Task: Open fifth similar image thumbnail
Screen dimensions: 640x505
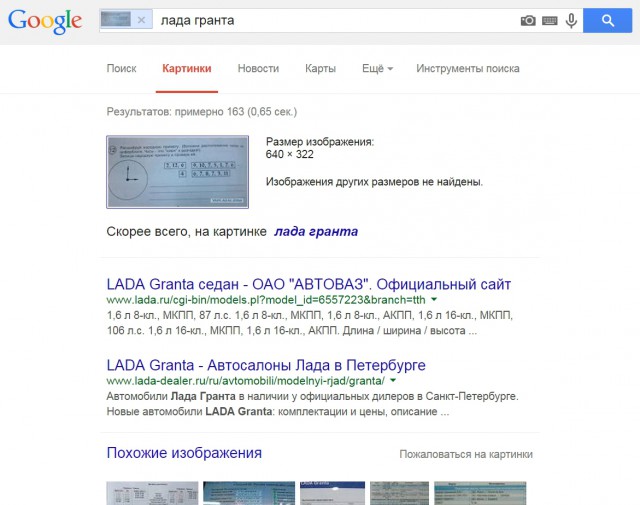Action: click(x=480, y=493)
